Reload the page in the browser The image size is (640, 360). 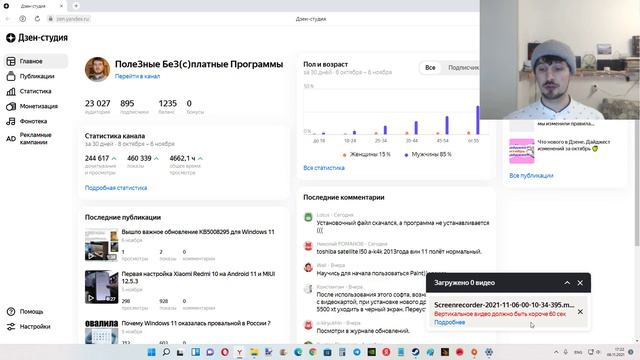(37, 19)
